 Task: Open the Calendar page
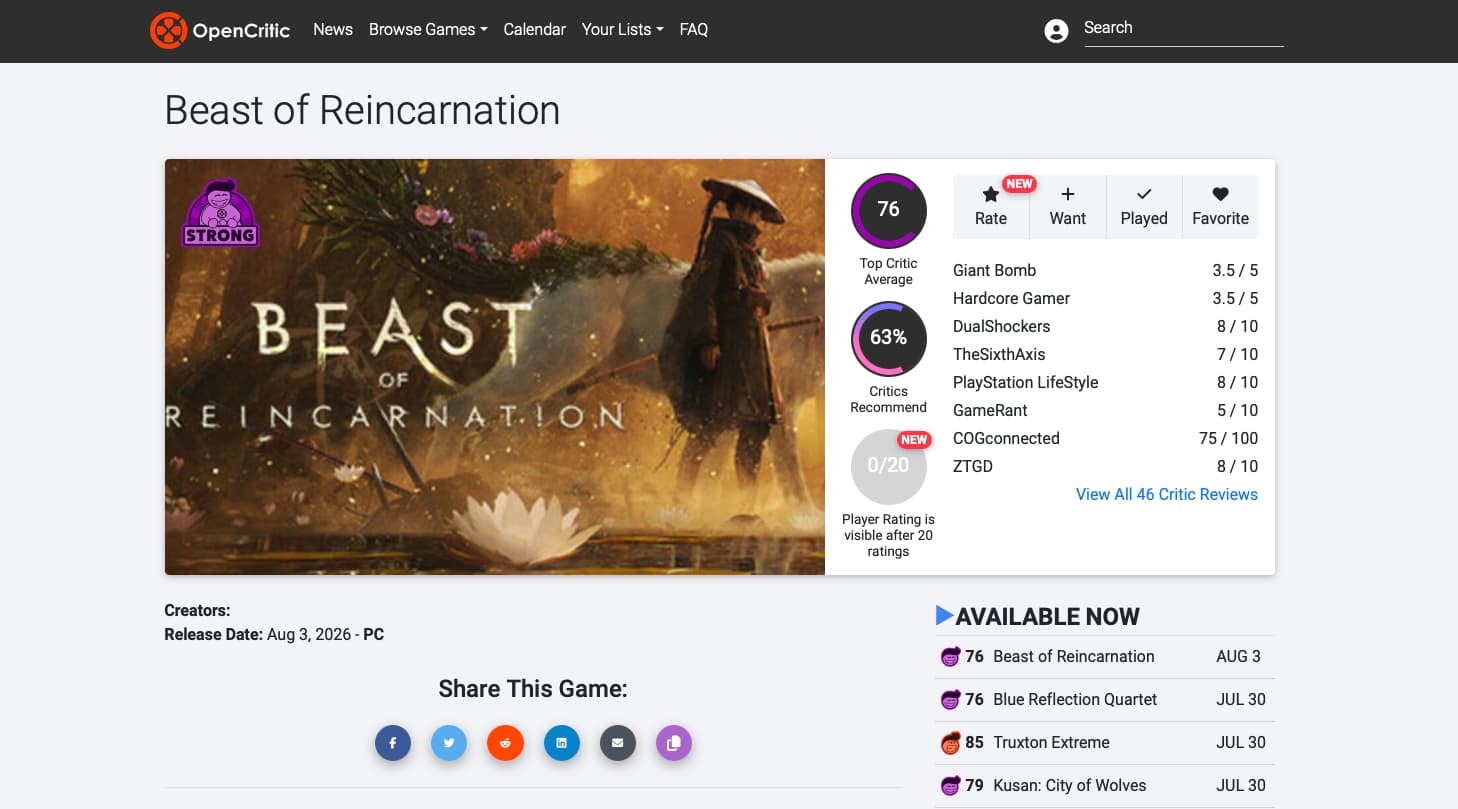click(535, 30)
